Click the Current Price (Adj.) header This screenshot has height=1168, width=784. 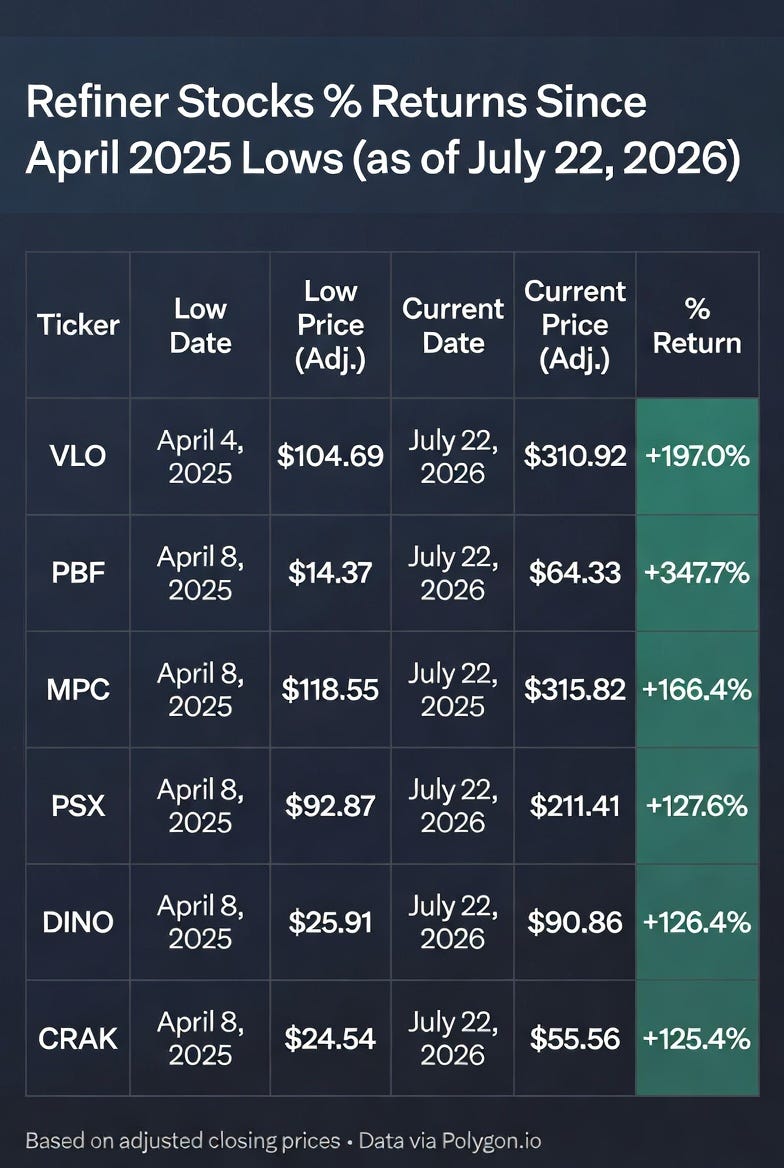point(575,325)
